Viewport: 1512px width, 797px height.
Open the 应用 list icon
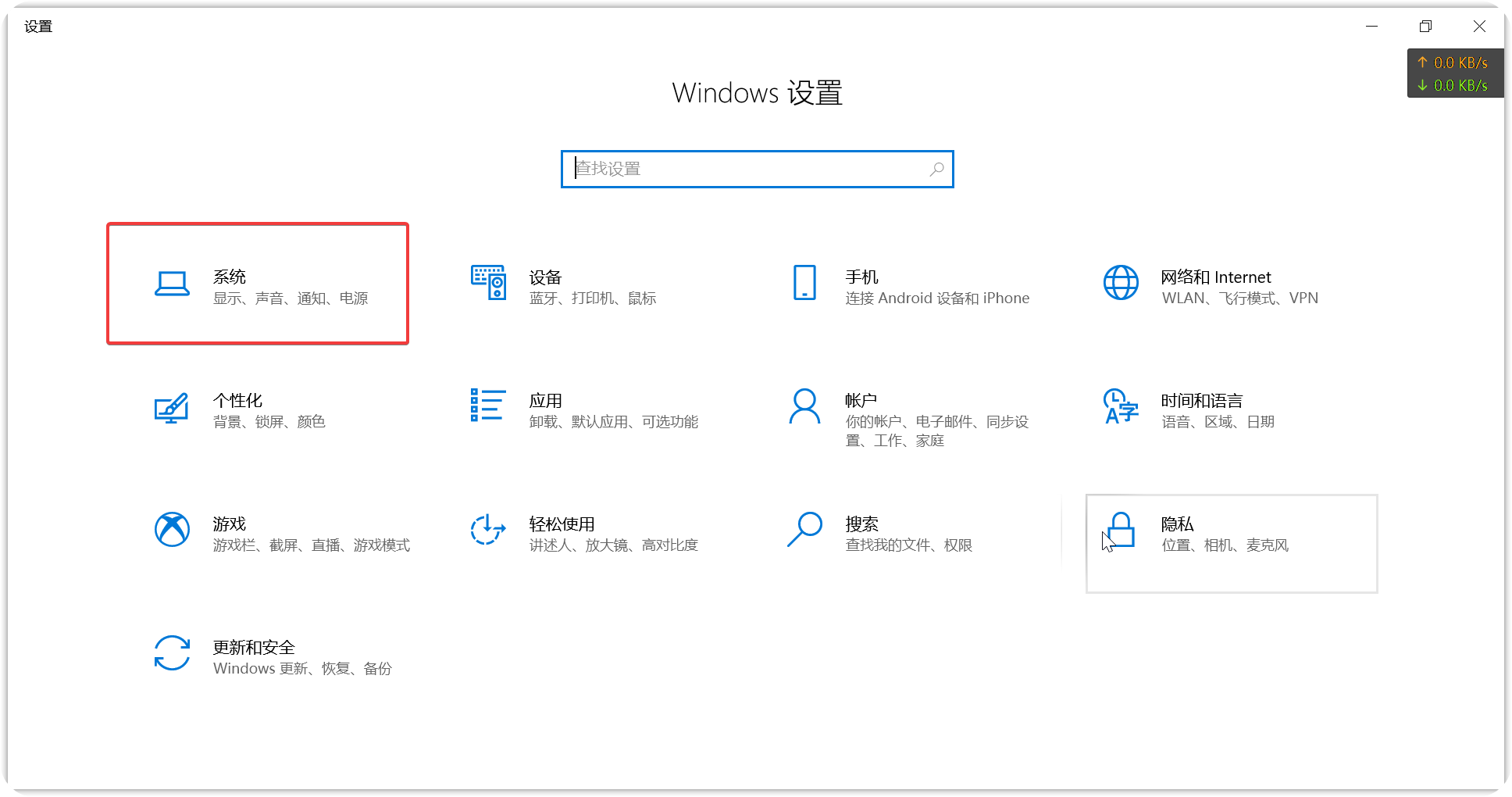488,406
